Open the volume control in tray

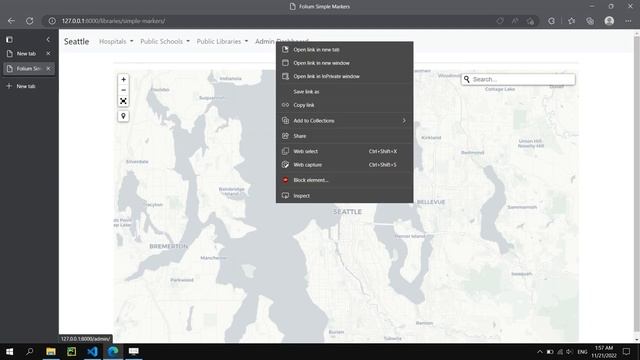pos(569,352)
